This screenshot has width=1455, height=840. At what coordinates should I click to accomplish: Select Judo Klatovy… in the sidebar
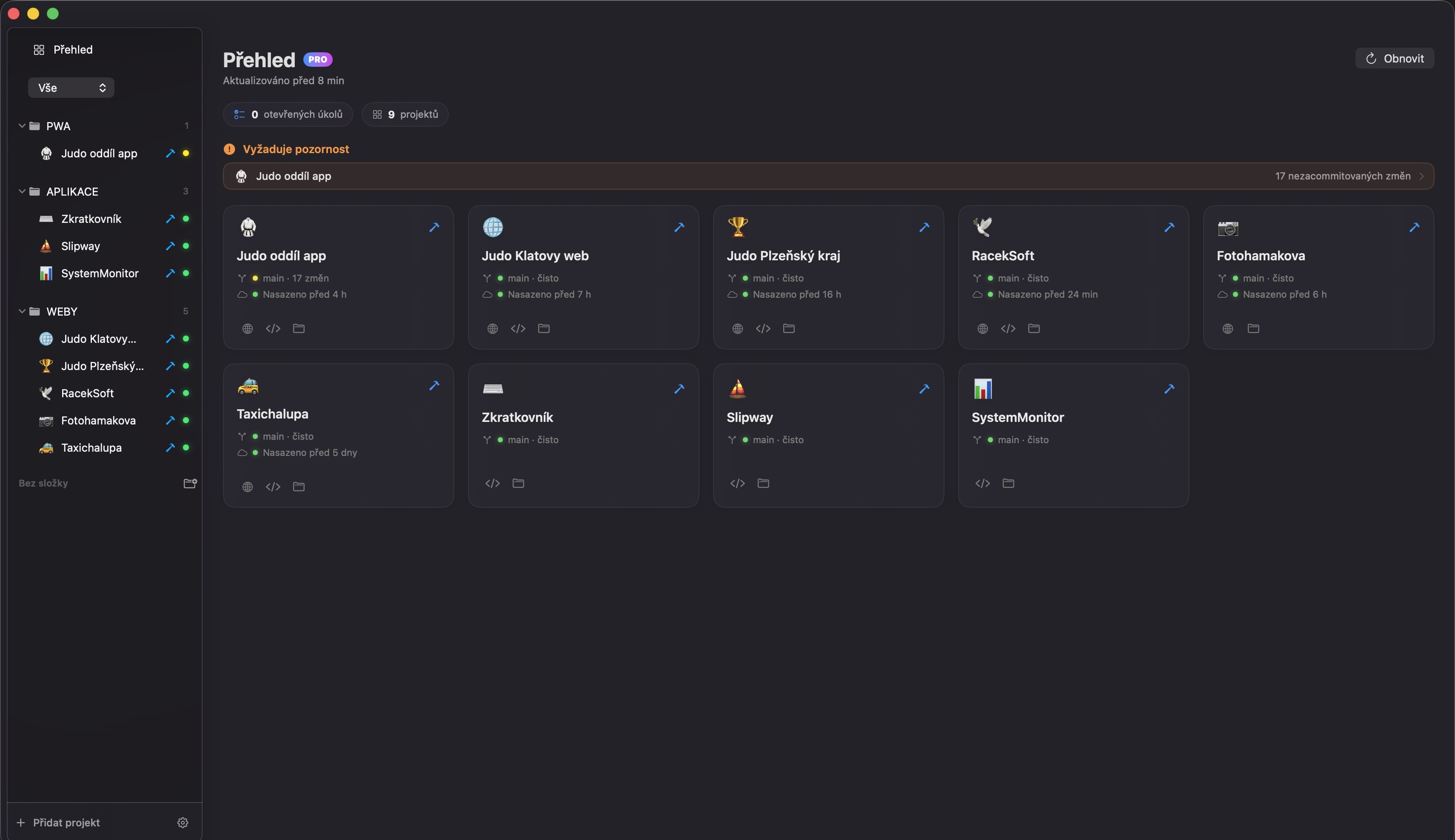click(99, 339)
